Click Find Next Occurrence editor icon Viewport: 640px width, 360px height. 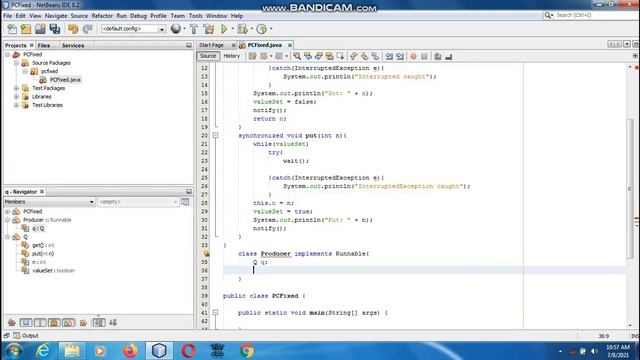pyautogui.click(x=318, y=56)
